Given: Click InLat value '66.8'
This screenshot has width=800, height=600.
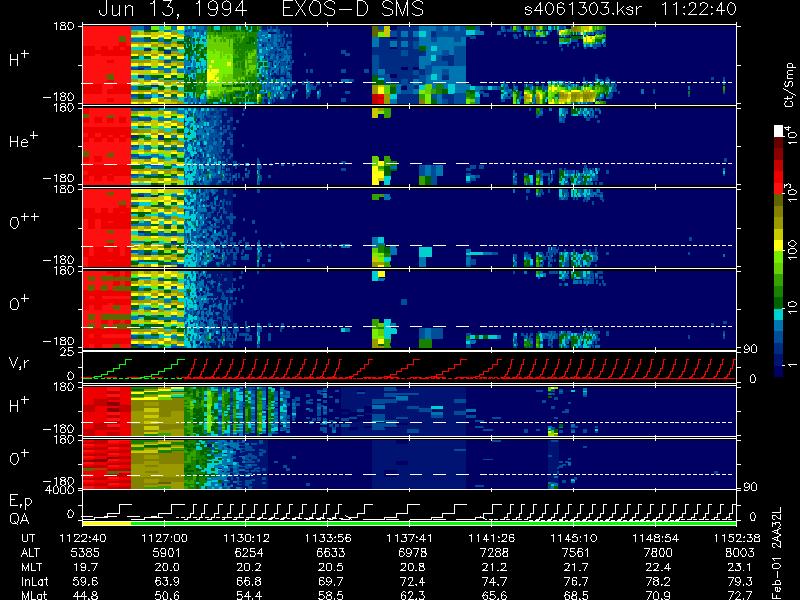Looking at the screenshot, I should pyautogui.click(x=248, y=581).
